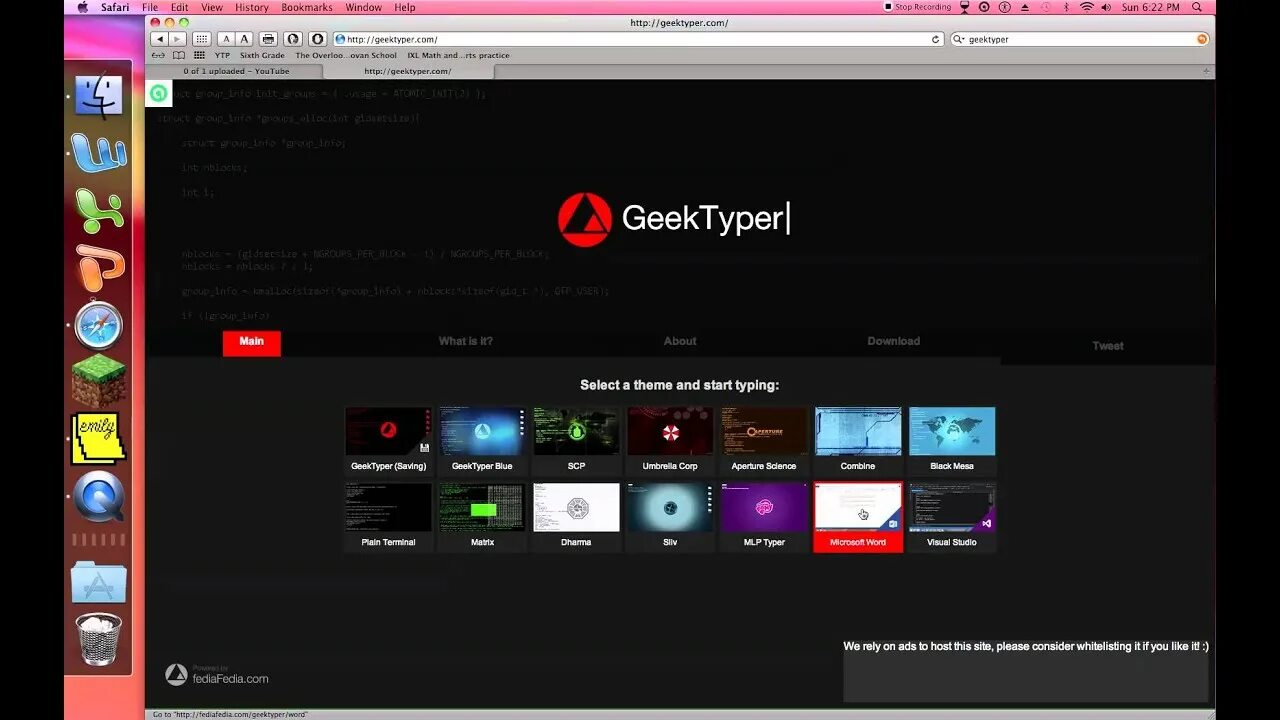Screen dimensions: 1280x720
Task: Click the Bluetooth menu bar icon
Action: coord(1065,7)
